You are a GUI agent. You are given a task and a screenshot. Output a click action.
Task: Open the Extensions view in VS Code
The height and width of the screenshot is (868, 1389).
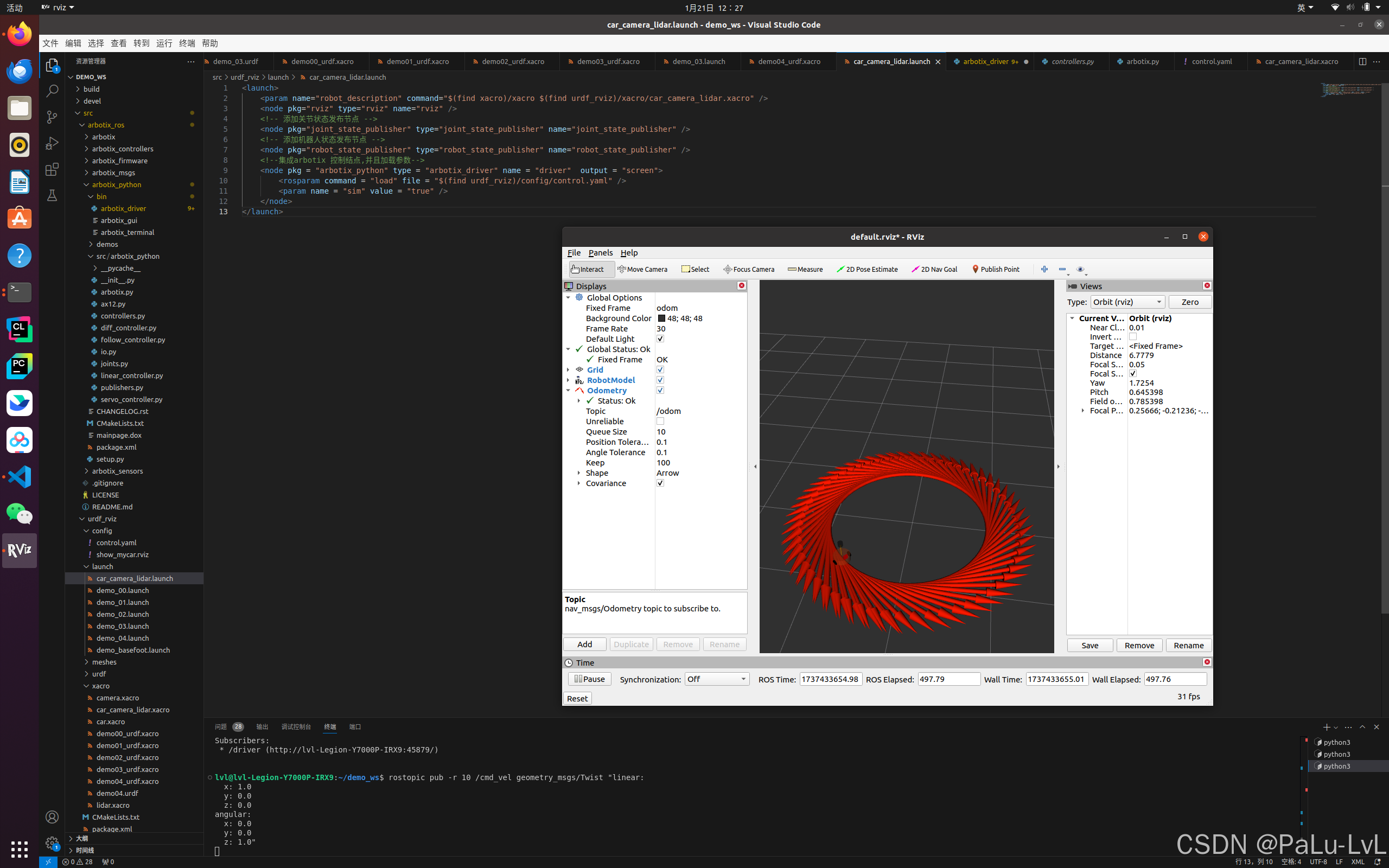click(x=52, y=169)
